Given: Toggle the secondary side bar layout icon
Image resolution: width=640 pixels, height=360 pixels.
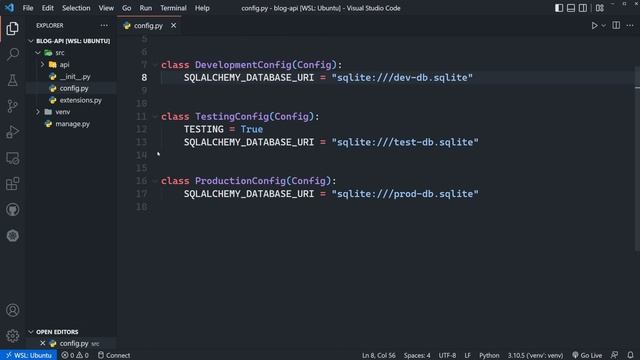Looking at the screenshot, I should tap(583, 8).
